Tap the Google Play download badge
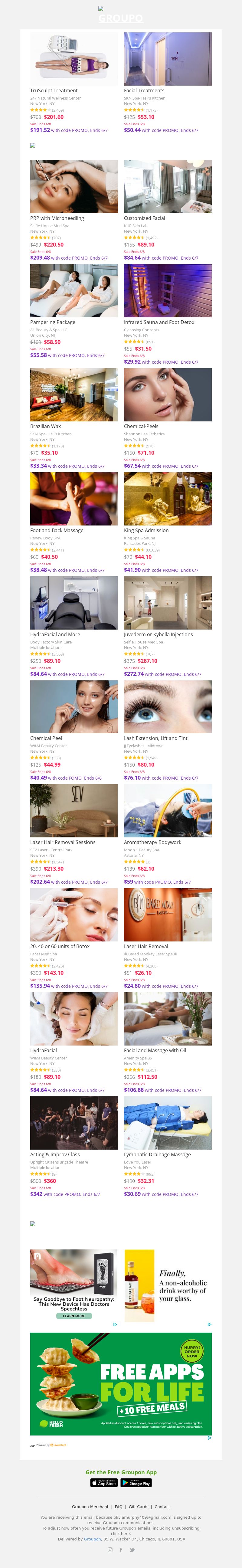The width and height of the screenshot is (242, 1568). pyautogui.click(x=136, y=1482)
